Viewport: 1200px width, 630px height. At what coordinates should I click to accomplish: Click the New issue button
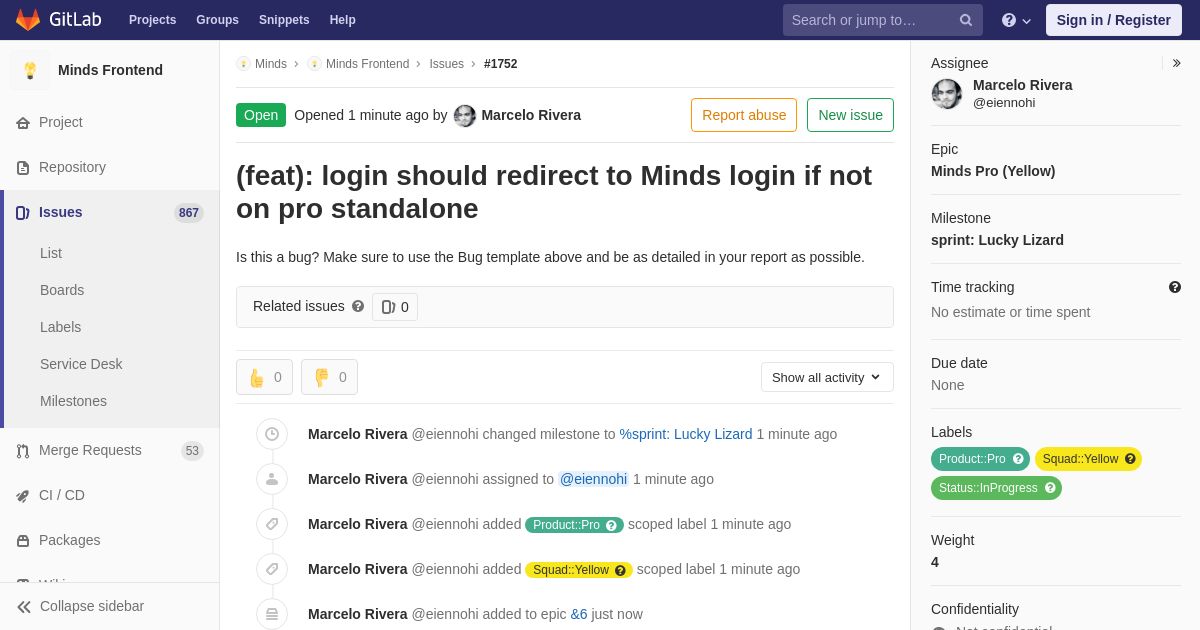tap(850, 115)
